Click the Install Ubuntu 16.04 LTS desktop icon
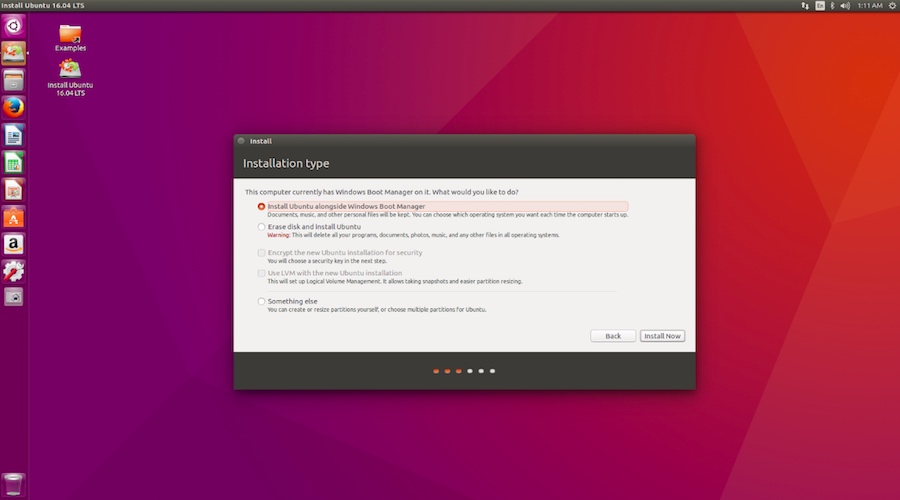Viewport: 900px width, 500px height. (70, 78)
